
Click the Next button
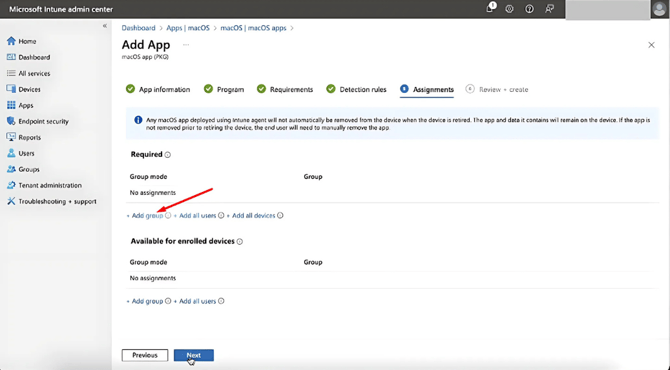[194, 355]
